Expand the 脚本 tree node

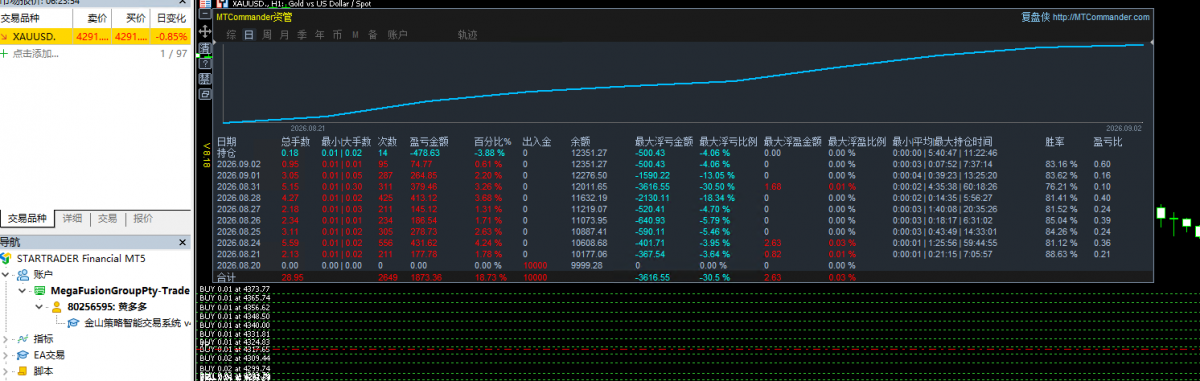(x=5, y=371)
